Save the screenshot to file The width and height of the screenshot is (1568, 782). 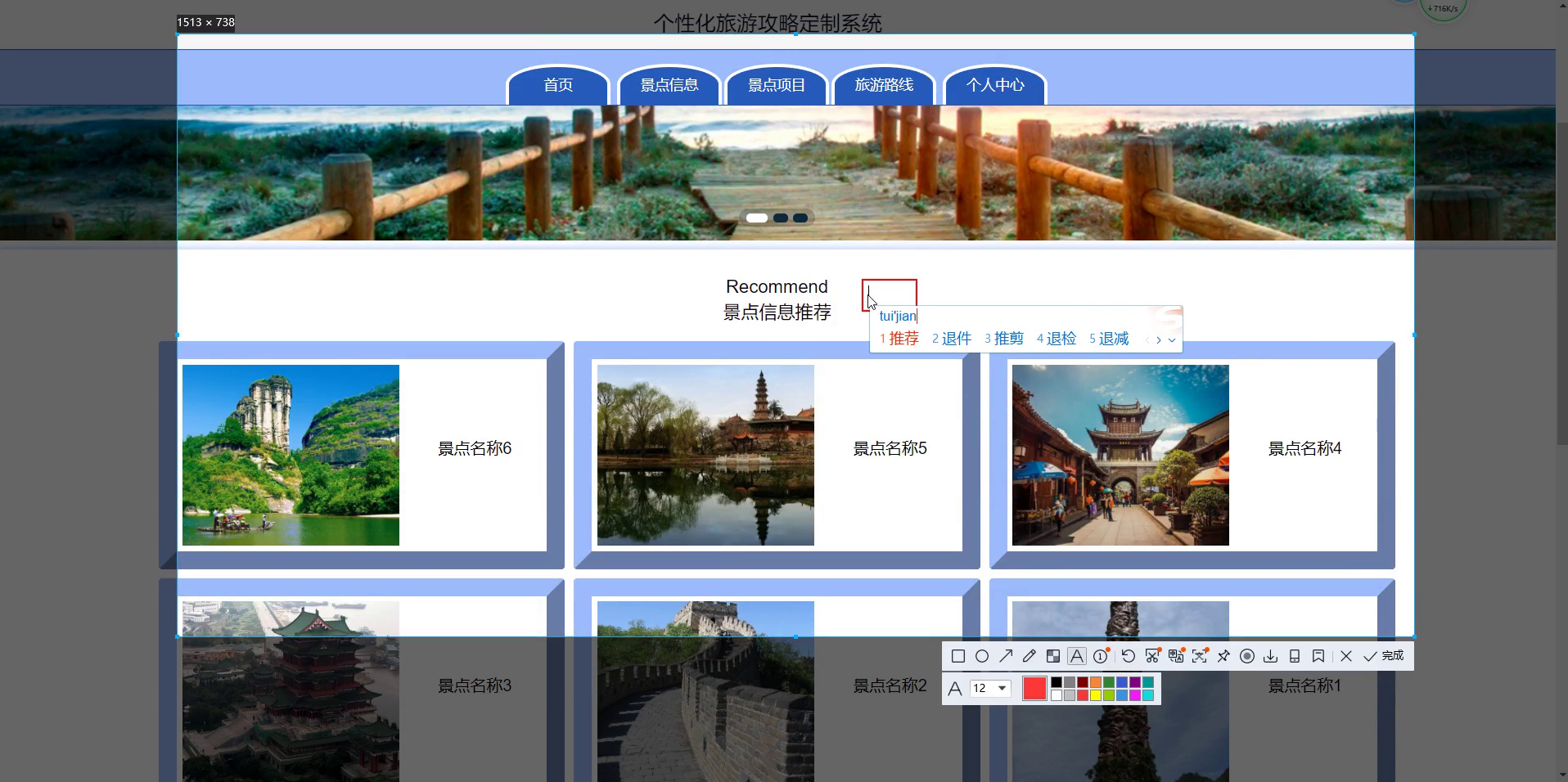tap(1271, 656)
